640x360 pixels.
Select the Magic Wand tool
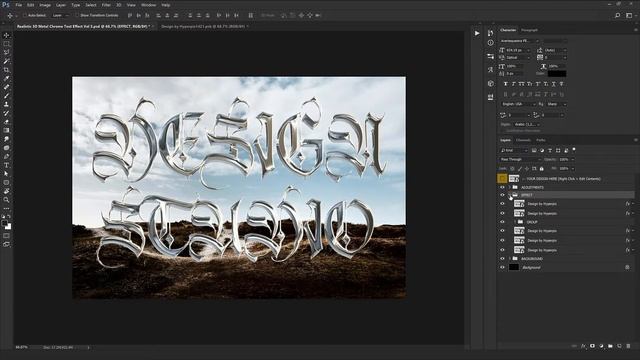click(x=7, y=61)
